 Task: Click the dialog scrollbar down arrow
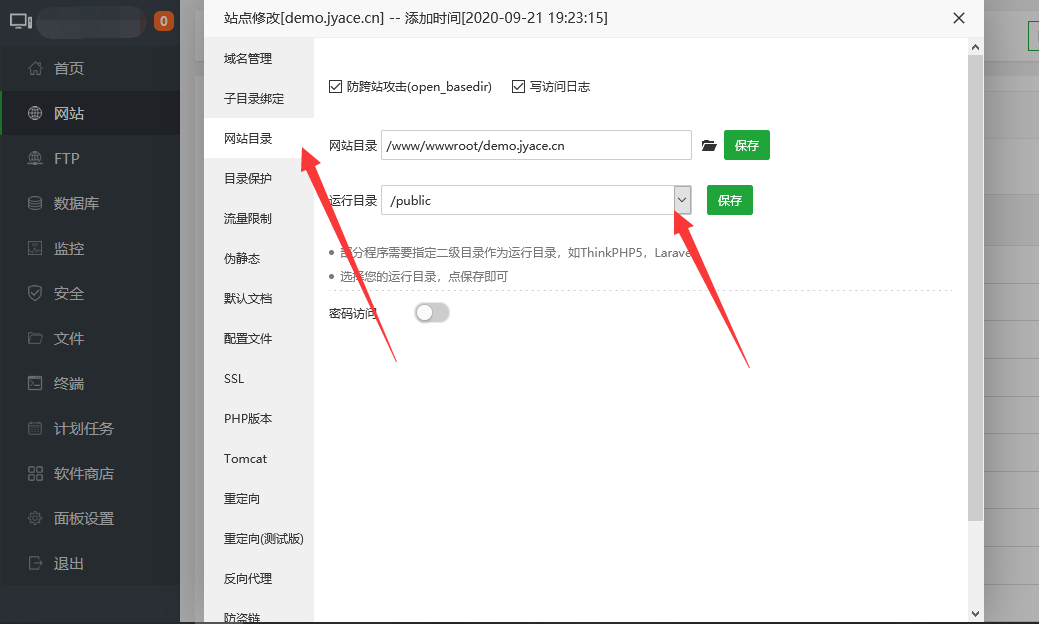pos(975,613)
